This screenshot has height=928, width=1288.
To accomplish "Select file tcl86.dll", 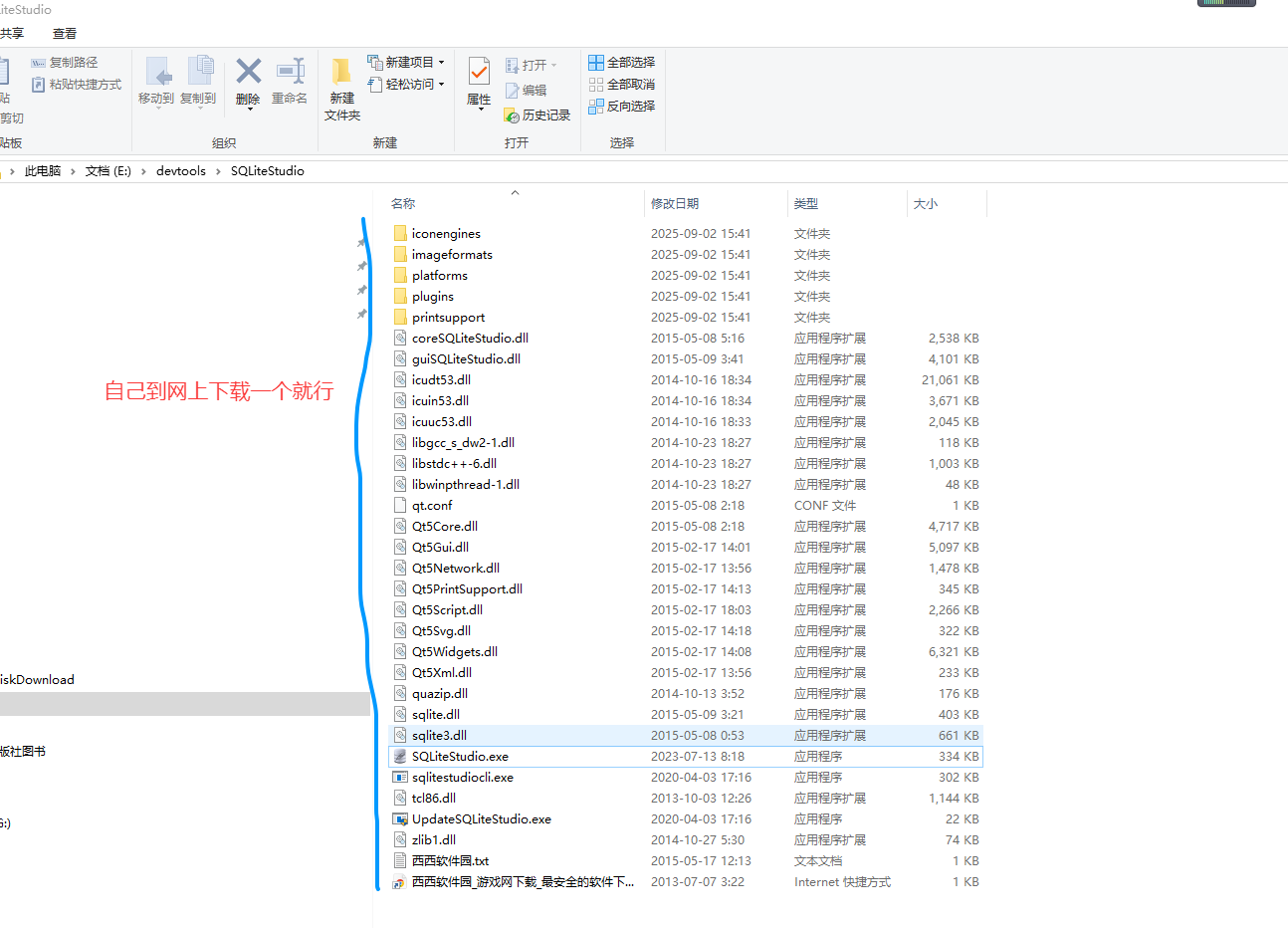I will (x=434, y=798).
